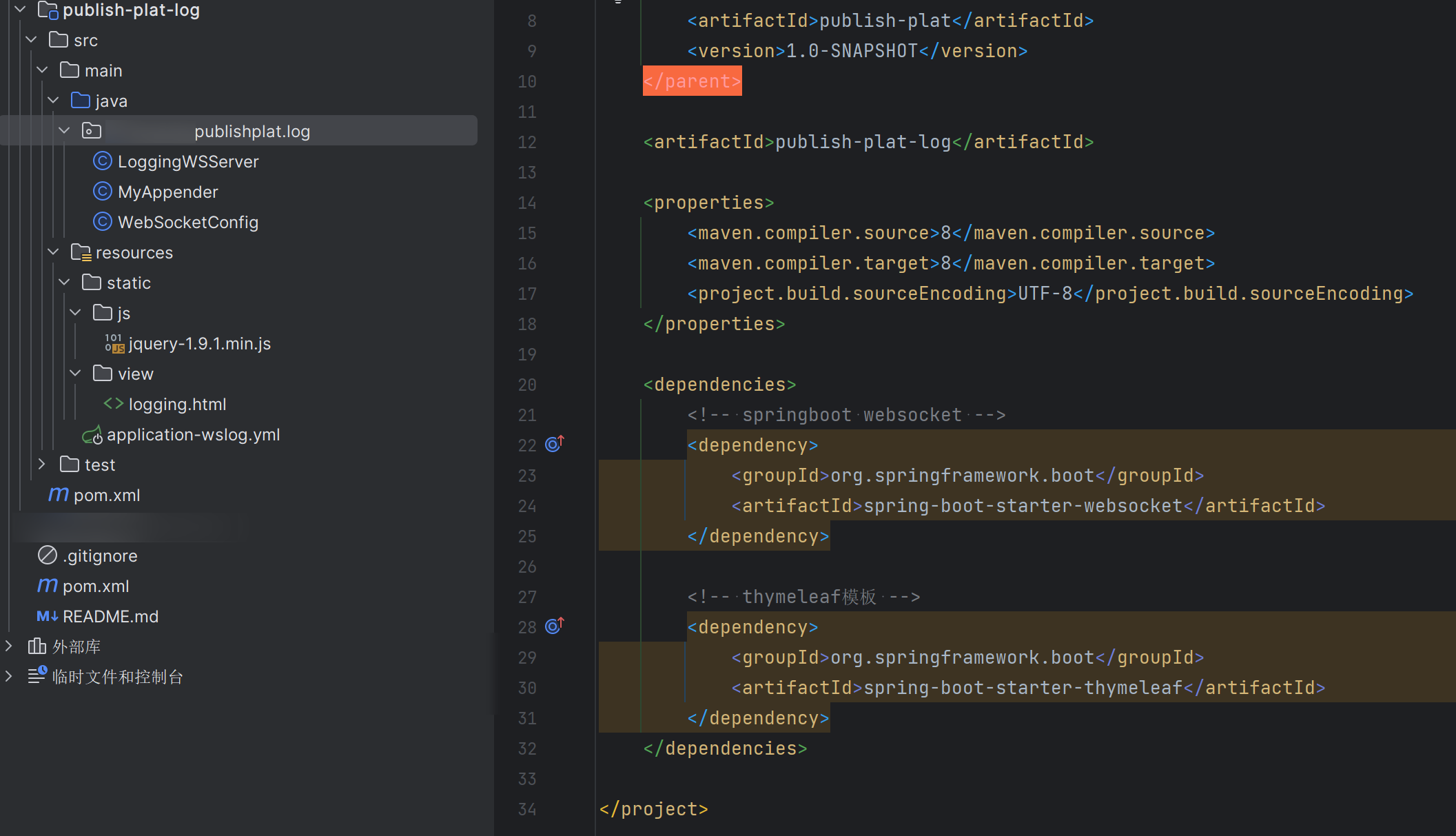Open logging.html in view folder
This screenshot has width=1456, height=836.
pyautogui.click(x=177, y=404)
